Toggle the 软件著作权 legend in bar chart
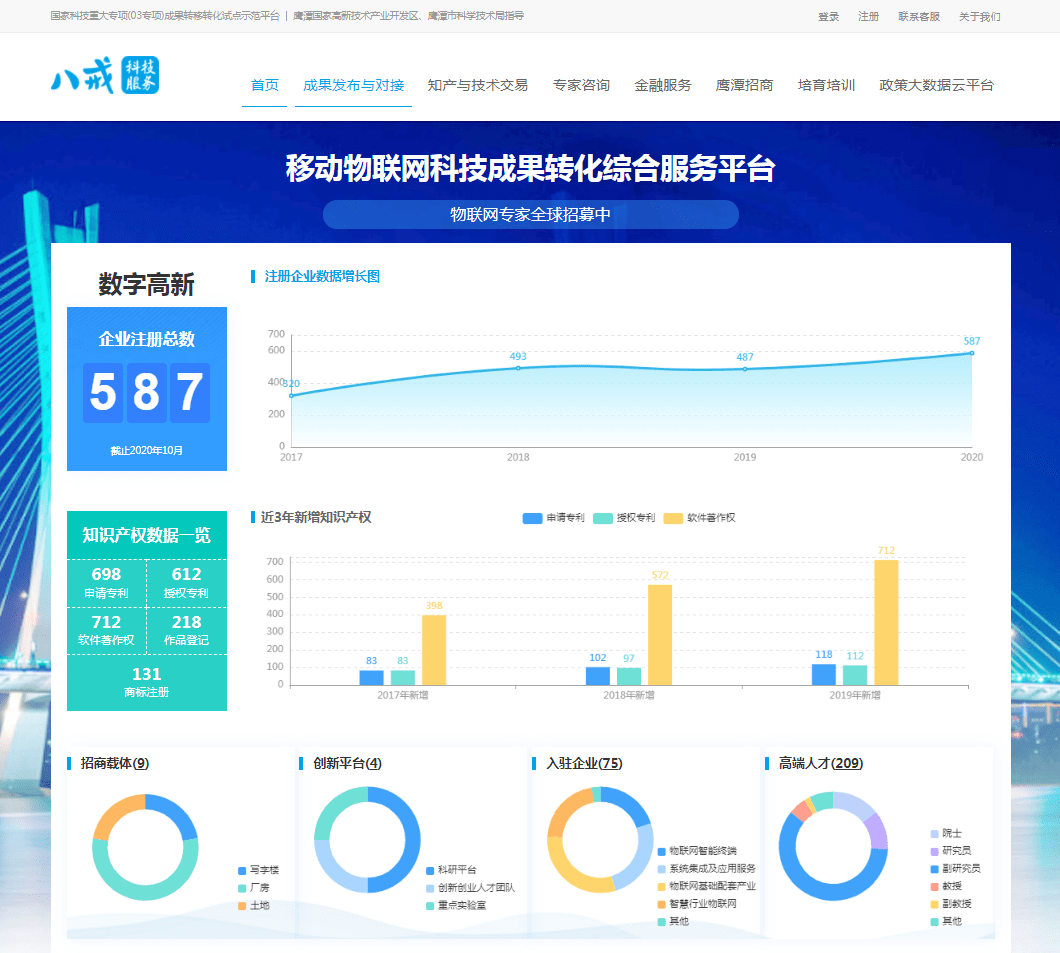Image resolution: width=1060 pixels, height=953 pixels. pyautogui.click(x=699, y=518)
